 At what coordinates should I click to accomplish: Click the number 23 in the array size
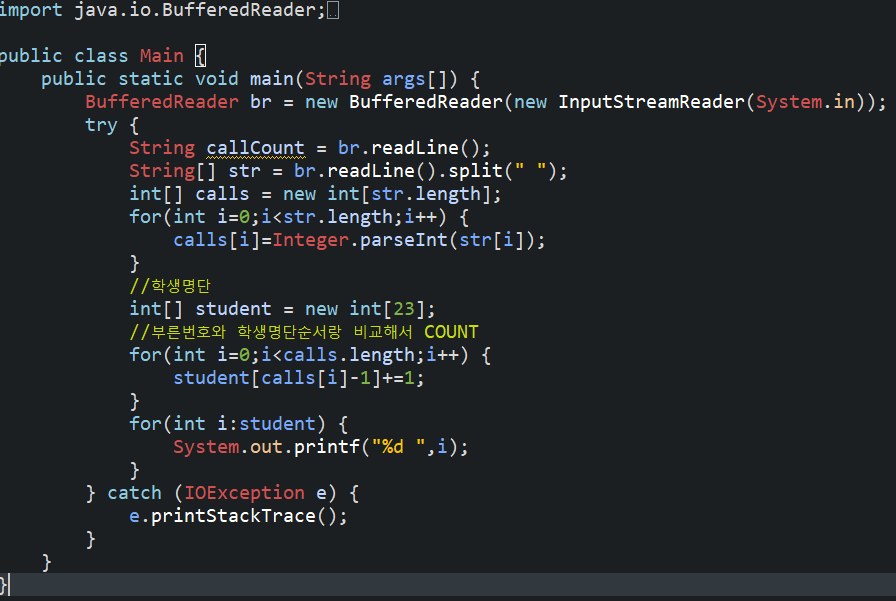click(403, 308)
